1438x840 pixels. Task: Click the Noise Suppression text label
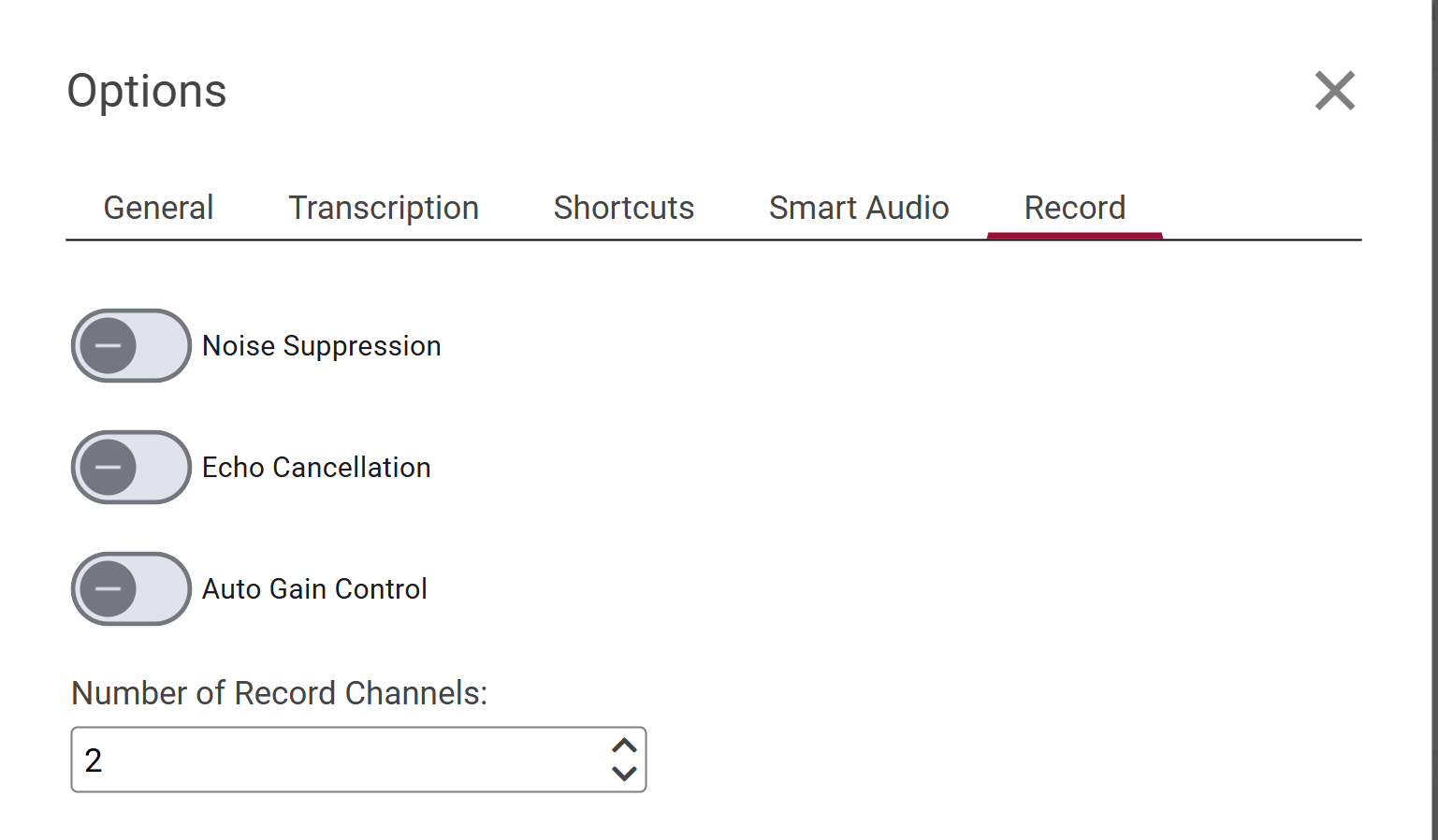pyautogui.click(x=322, y=346)
